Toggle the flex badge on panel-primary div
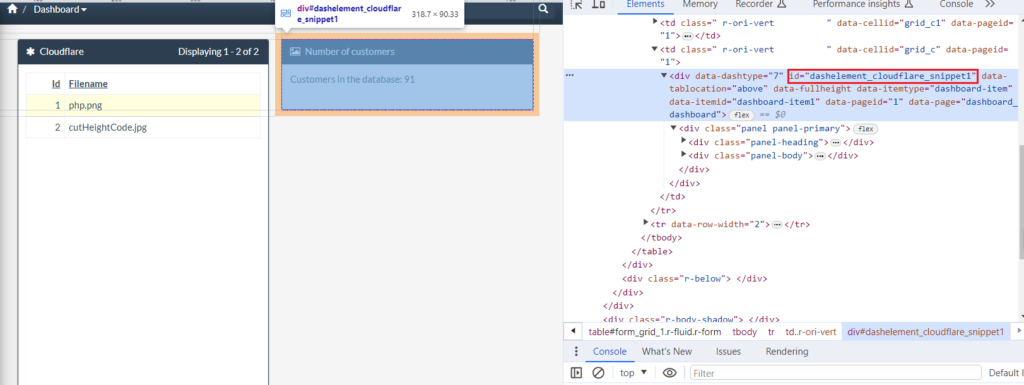Viewport: 1024px width, 385px height. click(865, 129)
